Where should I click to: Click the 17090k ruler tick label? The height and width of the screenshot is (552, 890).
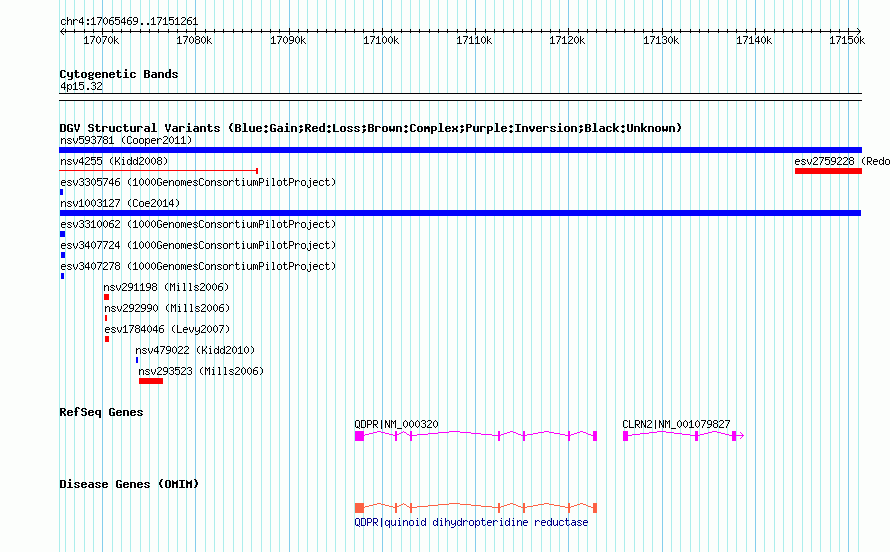(x=288, y=40)
